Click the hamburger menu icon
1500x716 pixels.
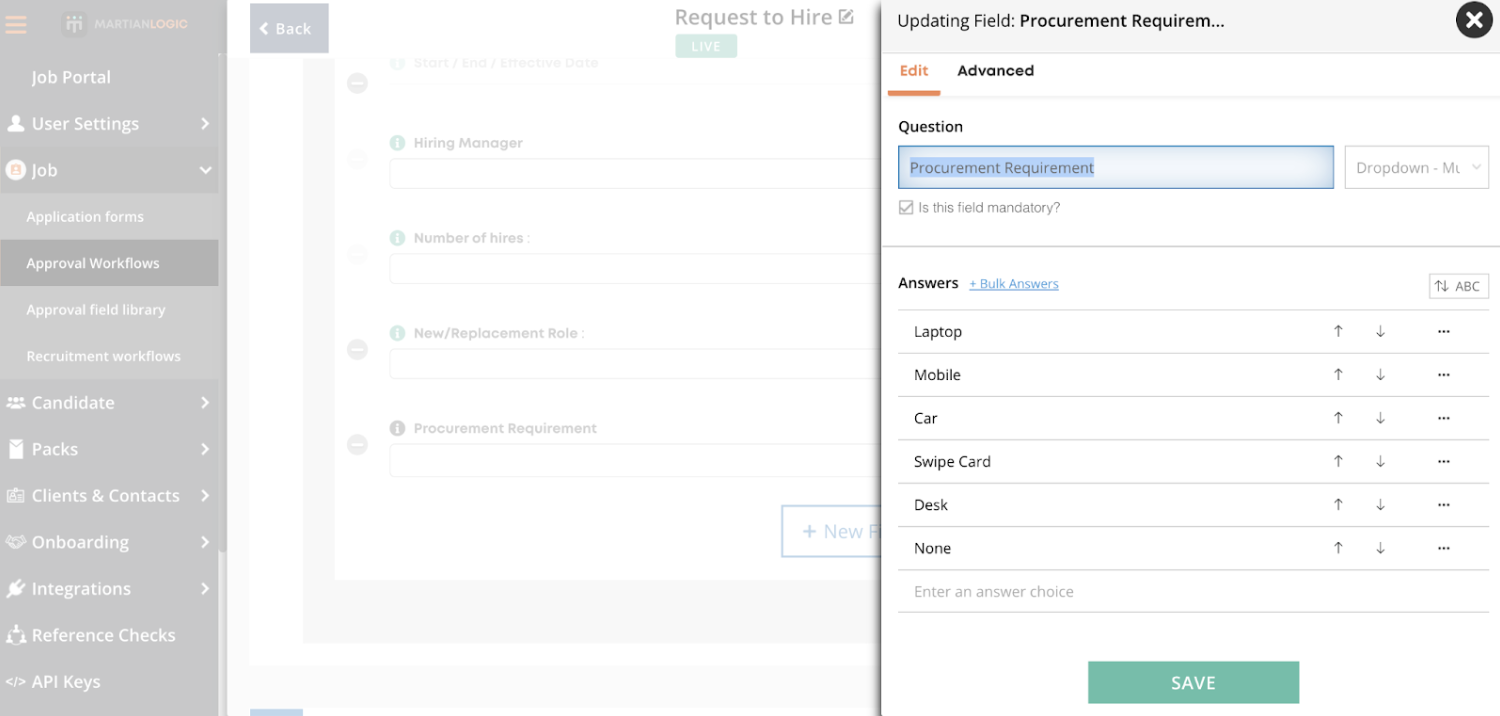click(16, 24)
